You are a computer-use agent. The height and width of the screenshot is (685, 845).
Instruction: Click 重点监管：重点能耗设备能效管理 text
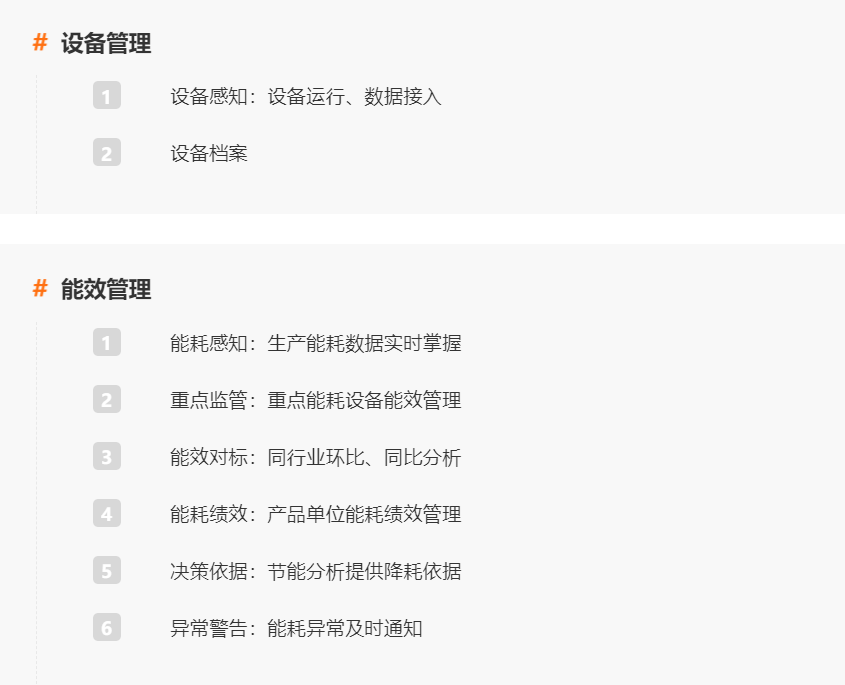[316, 400]
